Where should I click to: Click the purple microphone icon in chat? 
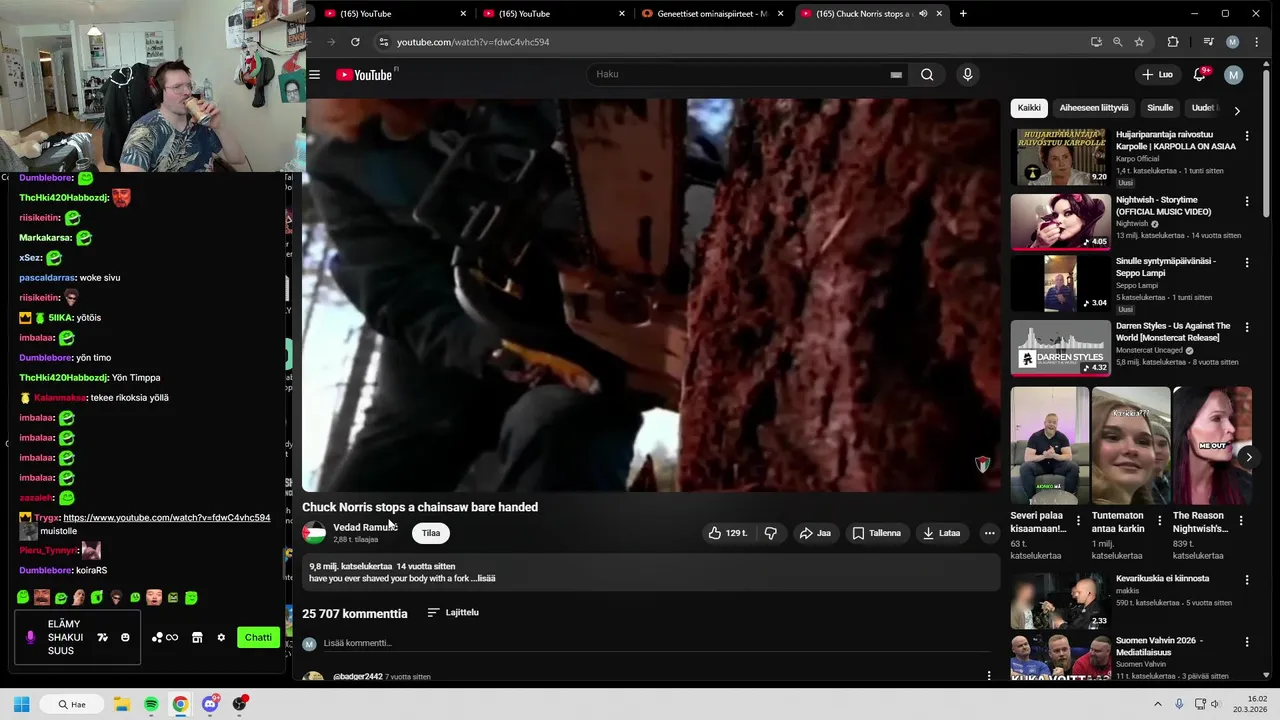(x=30, y=637)
